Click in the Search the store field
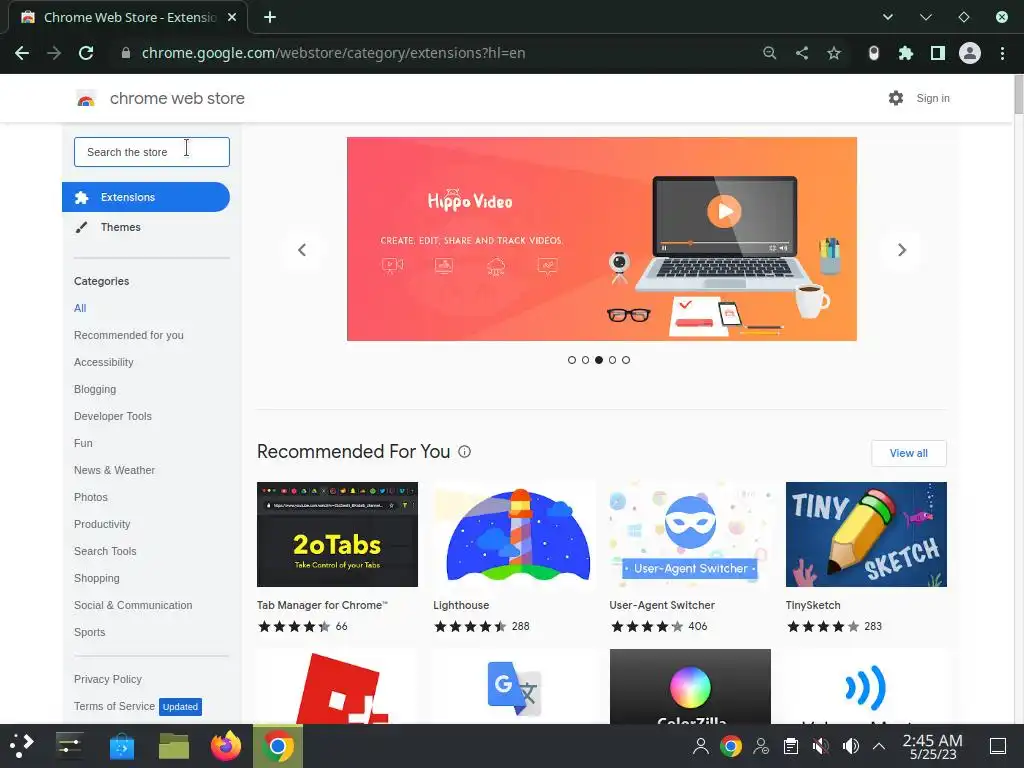 [x=152, y=152]
